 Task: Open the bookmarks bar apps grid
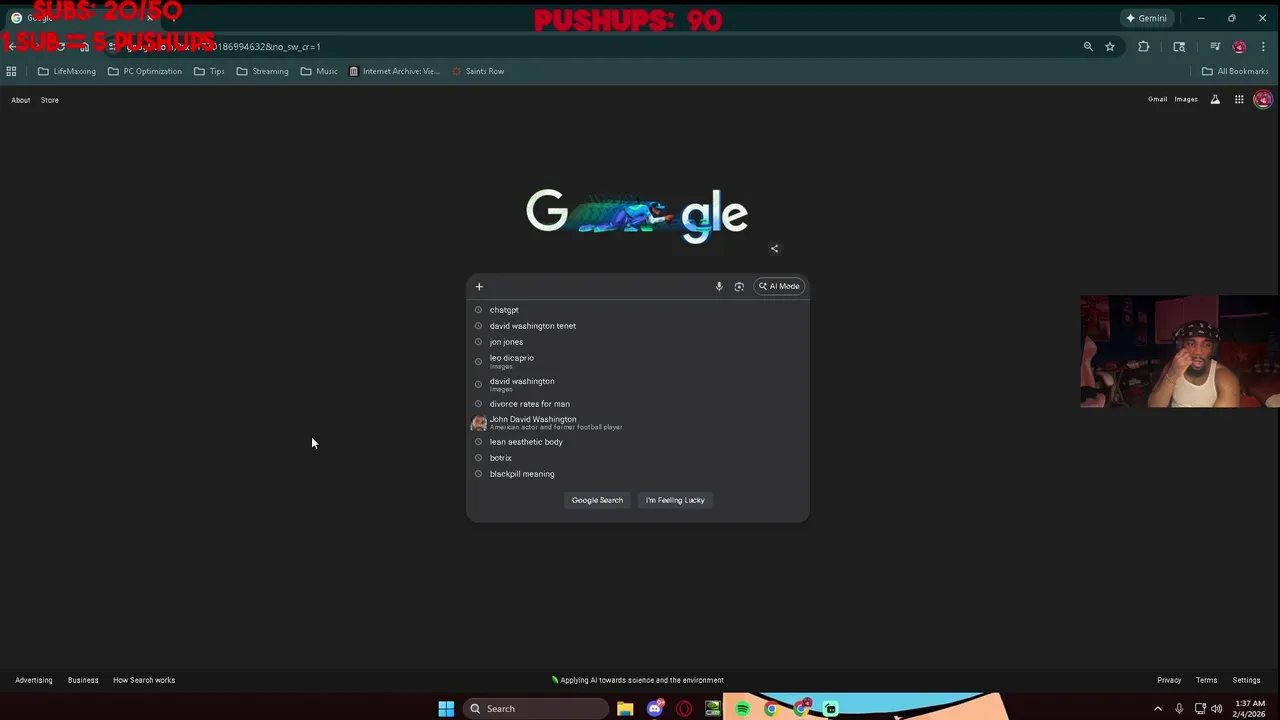pyautogui.click(x=11, y=71)
